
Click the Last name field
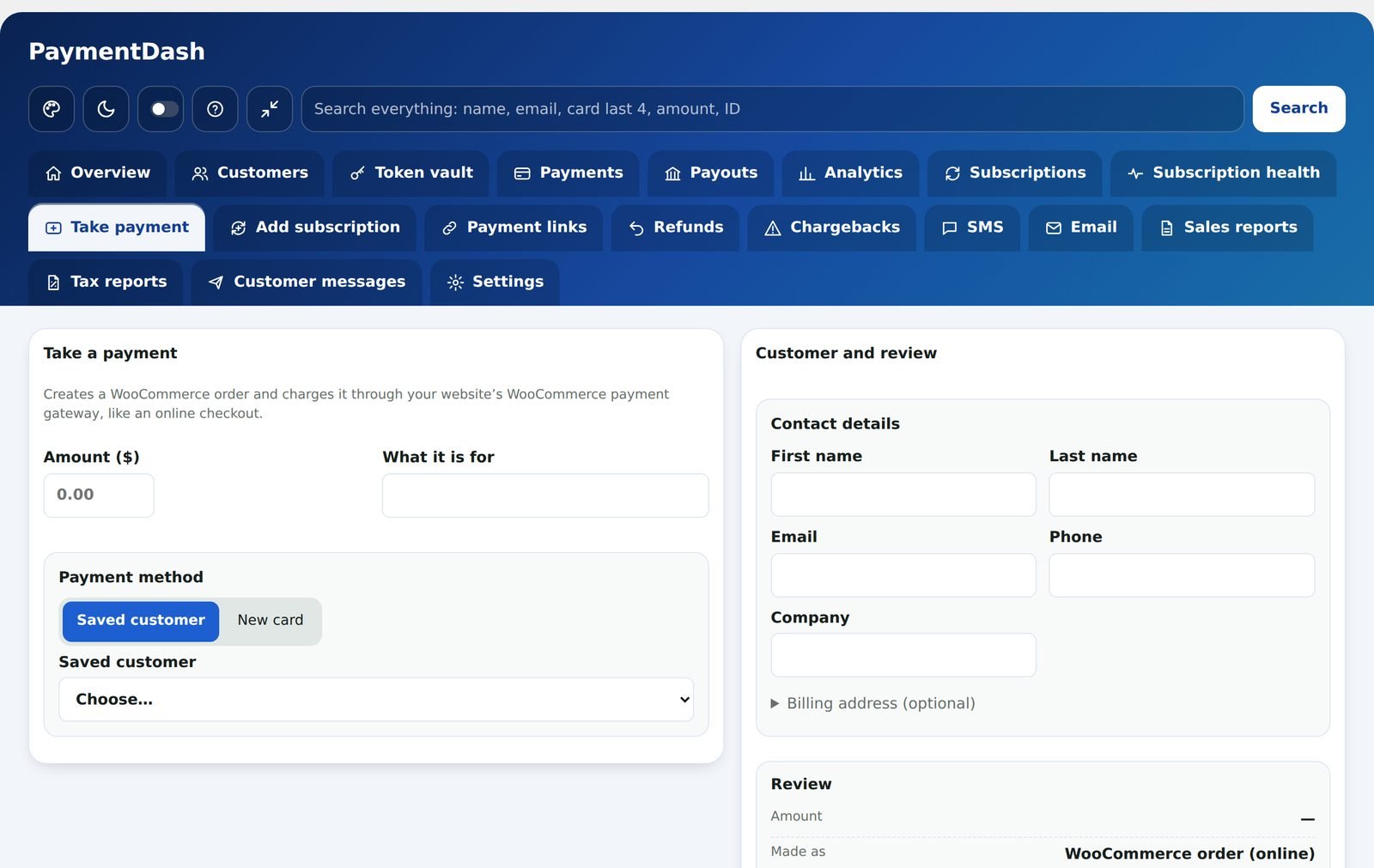click(x=1182, y=495)
